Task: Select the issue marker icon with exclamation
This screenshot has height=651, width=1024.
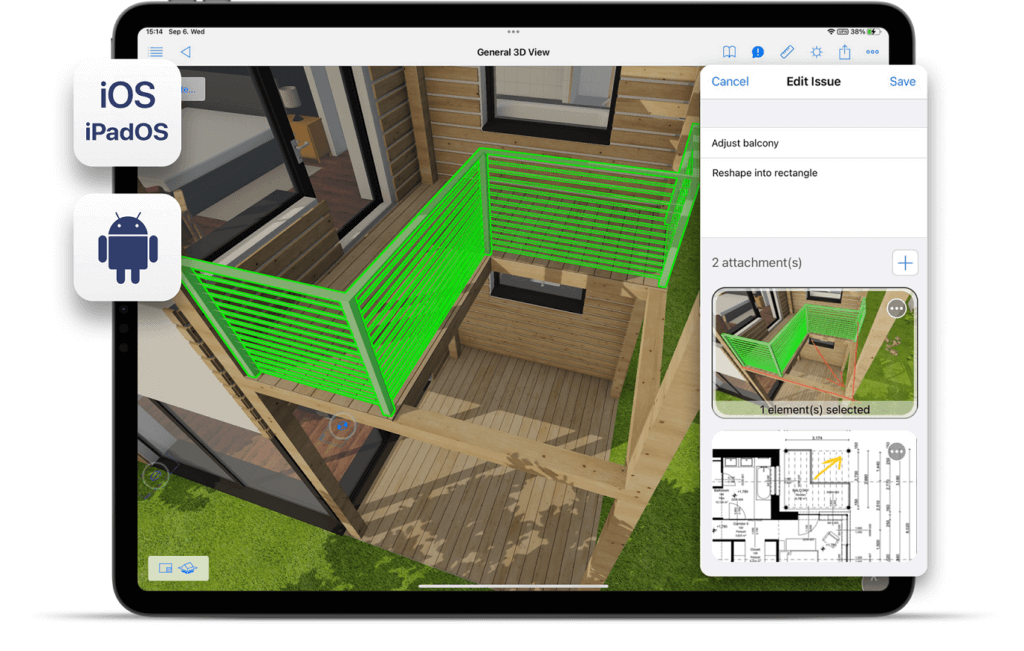Action: coord(758,52)
